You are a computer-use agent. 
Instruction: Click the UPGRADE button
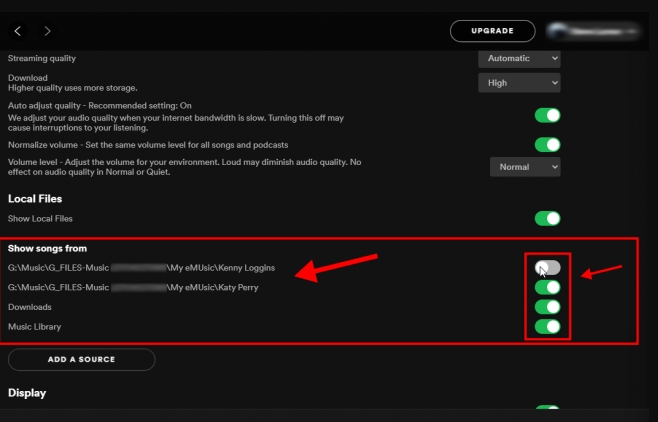coord(492,31)
